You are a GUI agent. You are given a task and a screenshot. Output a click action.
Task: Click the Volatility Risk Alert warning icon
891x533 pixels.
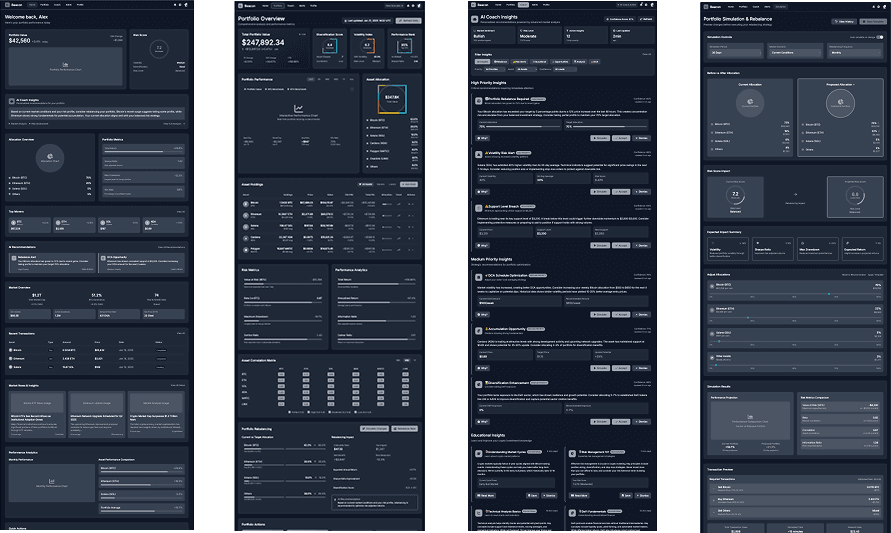tap(479, 154)
